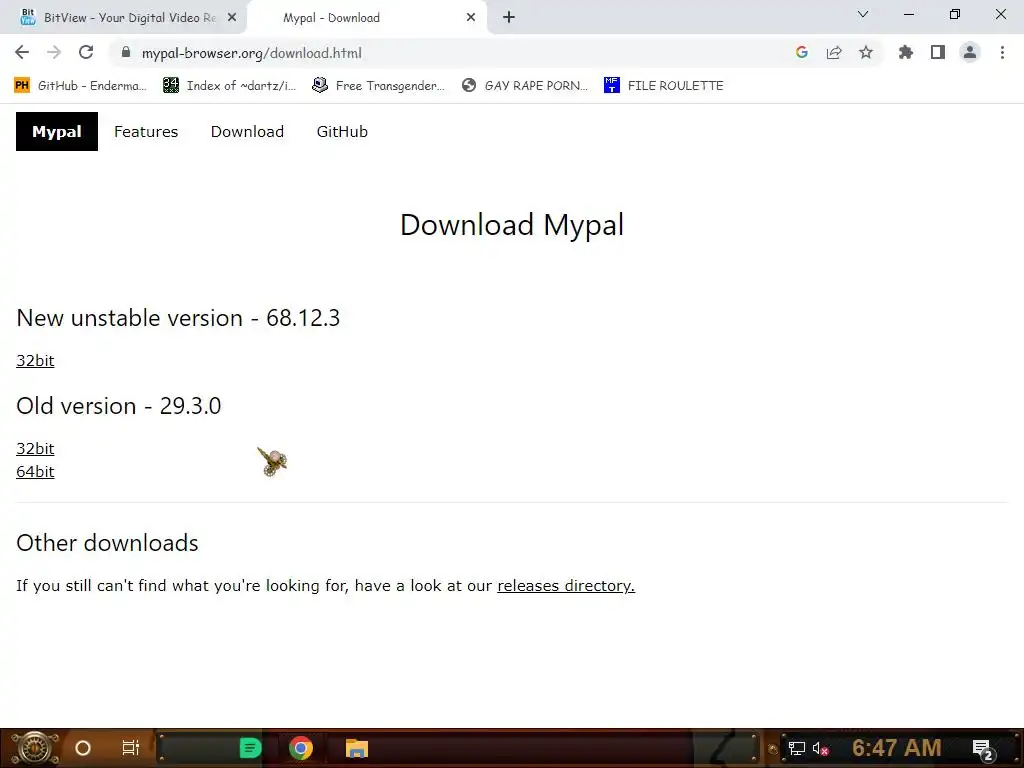Click the Mypal home logo button

(x=57, y=131)
